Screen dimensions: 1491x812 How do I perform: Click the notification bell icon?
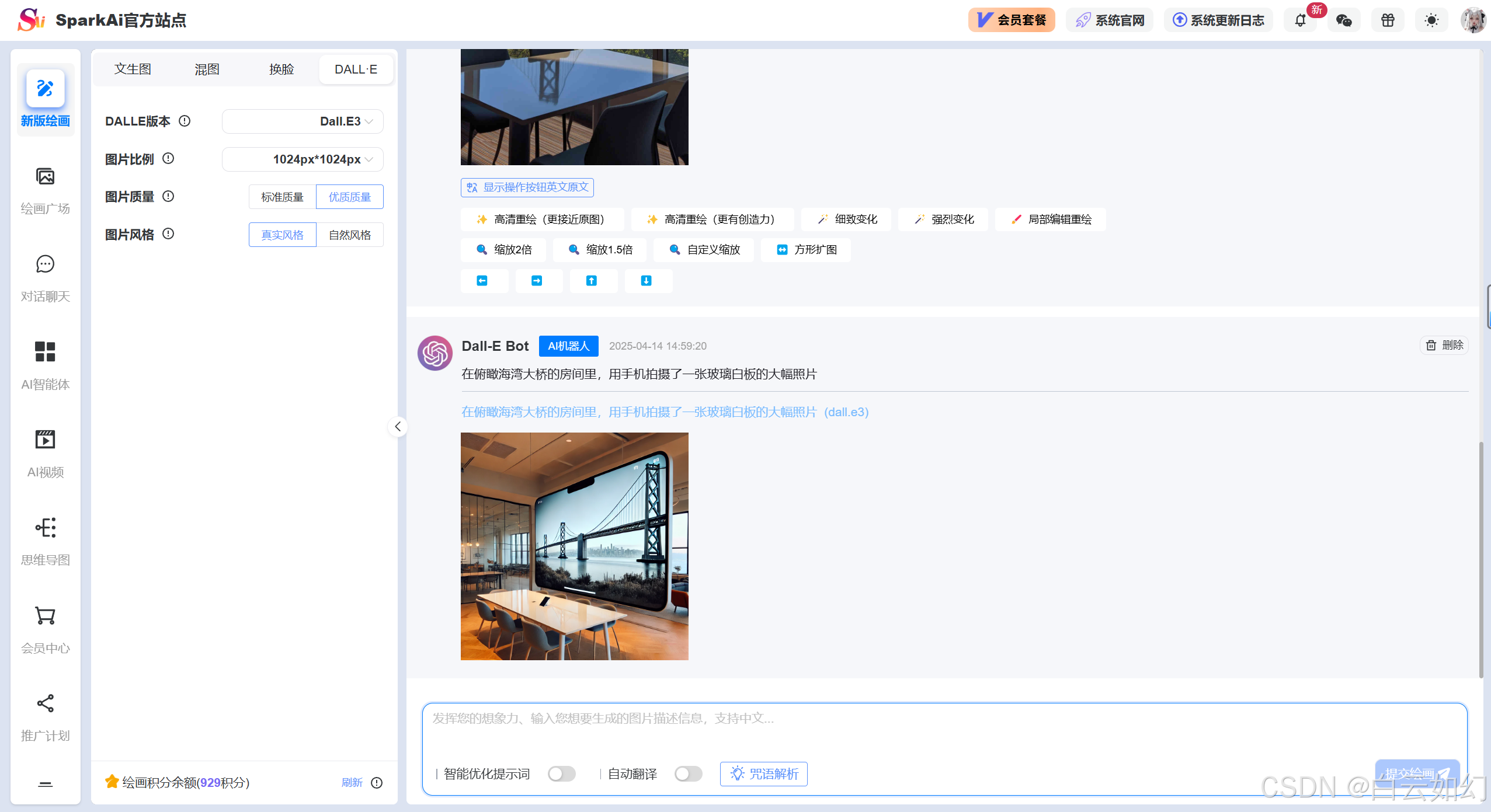click(1300, 20)
